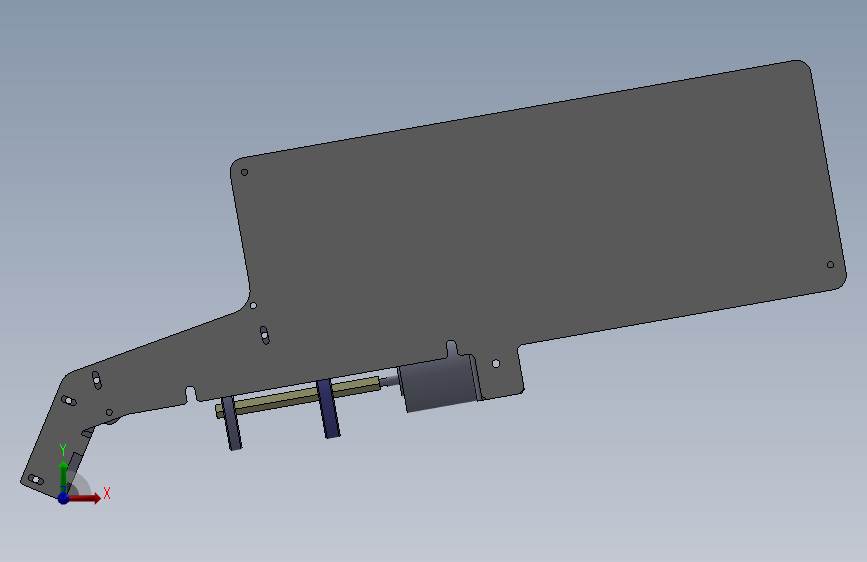Click the green Y axis arrow of the triad

click(64, 476)
